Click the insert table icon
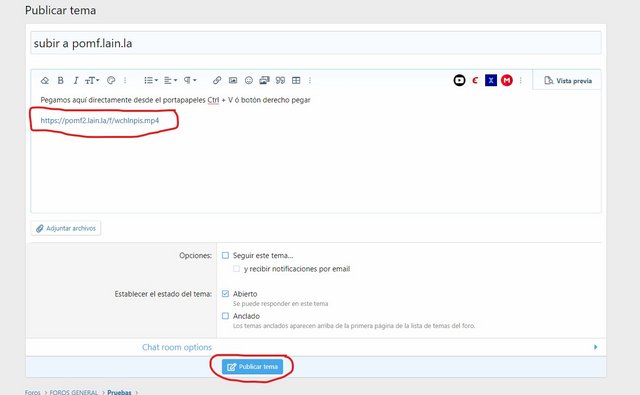This screenshot has height=395, width=640. point(296,80)
